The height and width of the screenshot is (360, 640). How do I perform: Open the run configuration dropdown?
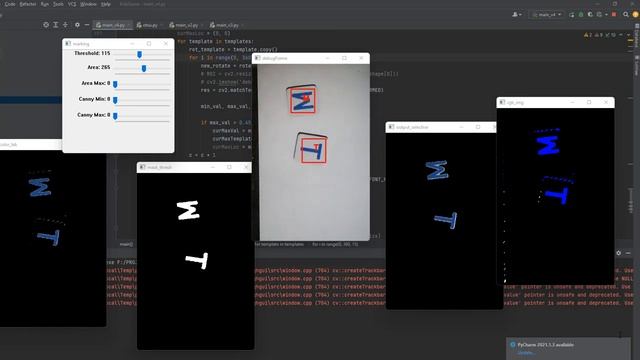click(x=547, y=15)
